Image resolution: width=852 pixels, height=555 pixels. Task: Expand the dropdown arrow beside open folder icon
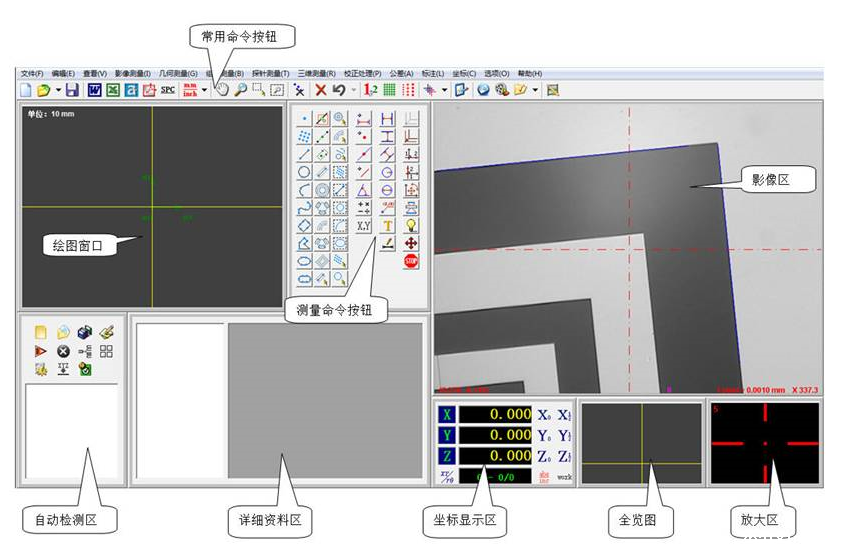[x=58, y=90]
